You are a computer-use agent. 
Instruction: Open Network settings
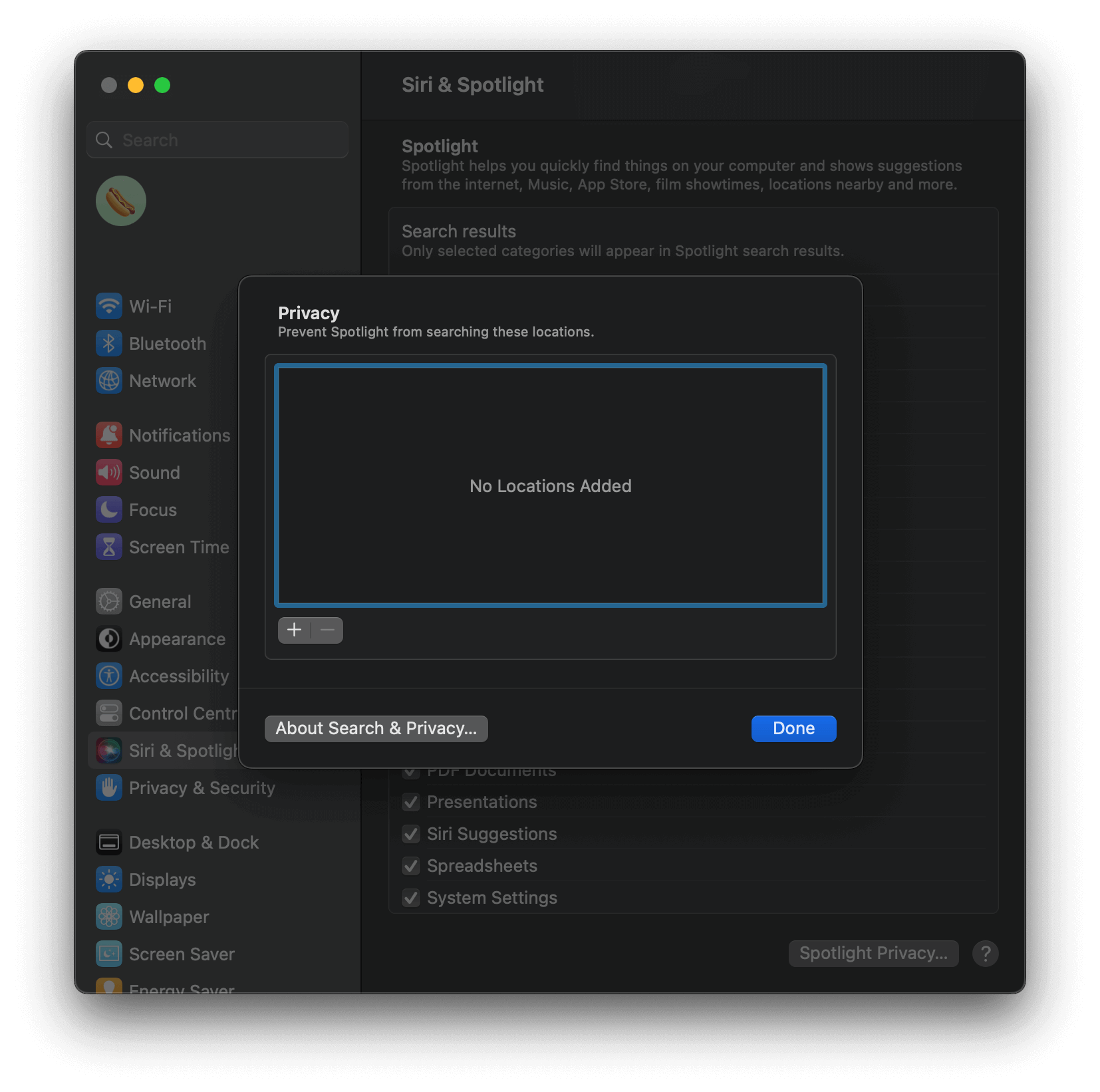[162, 380]
